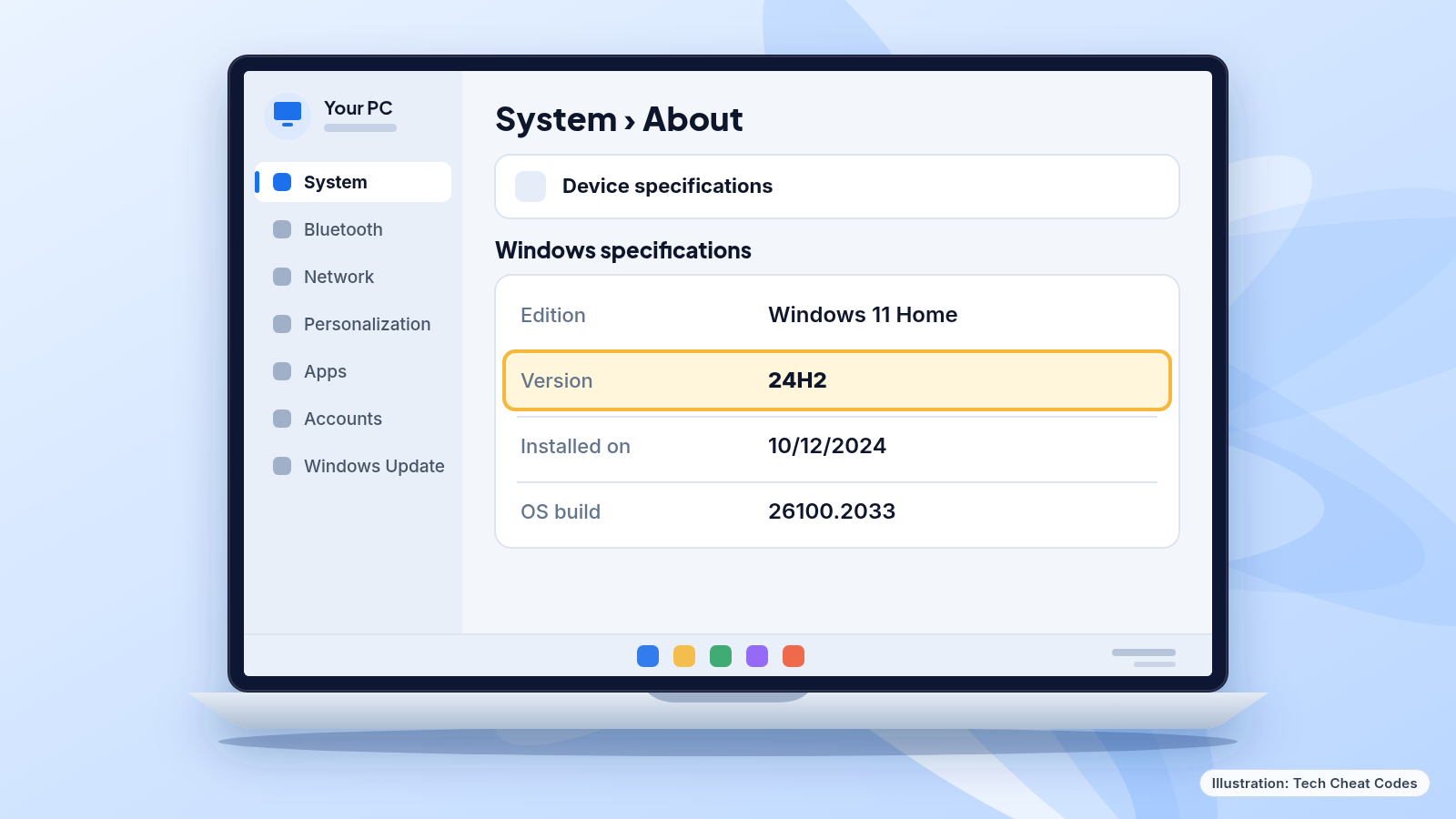Open the Windows Update label
1456x819 pixels.
point(374,466)
